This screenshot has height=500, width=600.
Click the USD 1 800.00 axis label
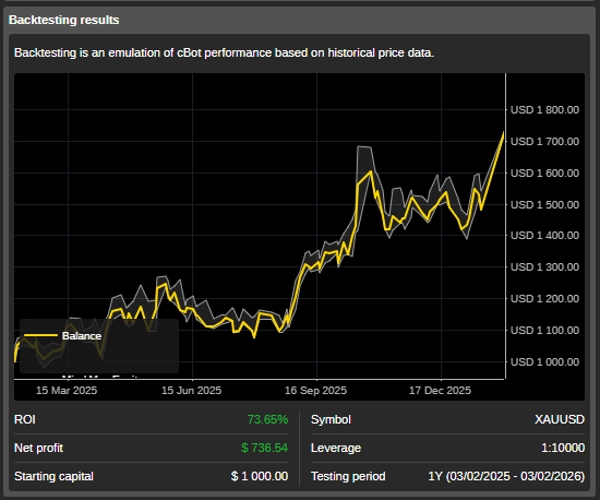tap(545, 110)
